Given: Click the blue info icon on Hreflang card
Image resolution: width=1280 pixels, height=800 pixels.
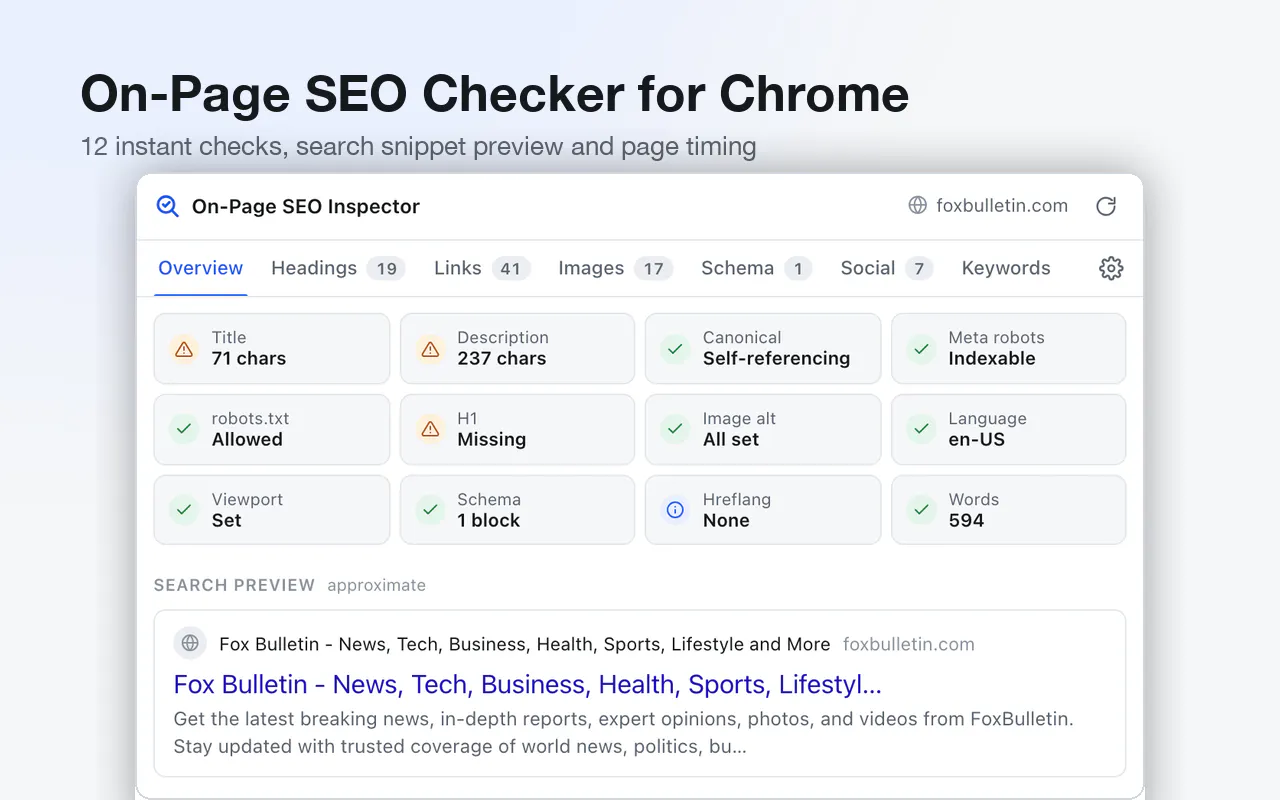Looking at the screenshot, I should (675, 510).
